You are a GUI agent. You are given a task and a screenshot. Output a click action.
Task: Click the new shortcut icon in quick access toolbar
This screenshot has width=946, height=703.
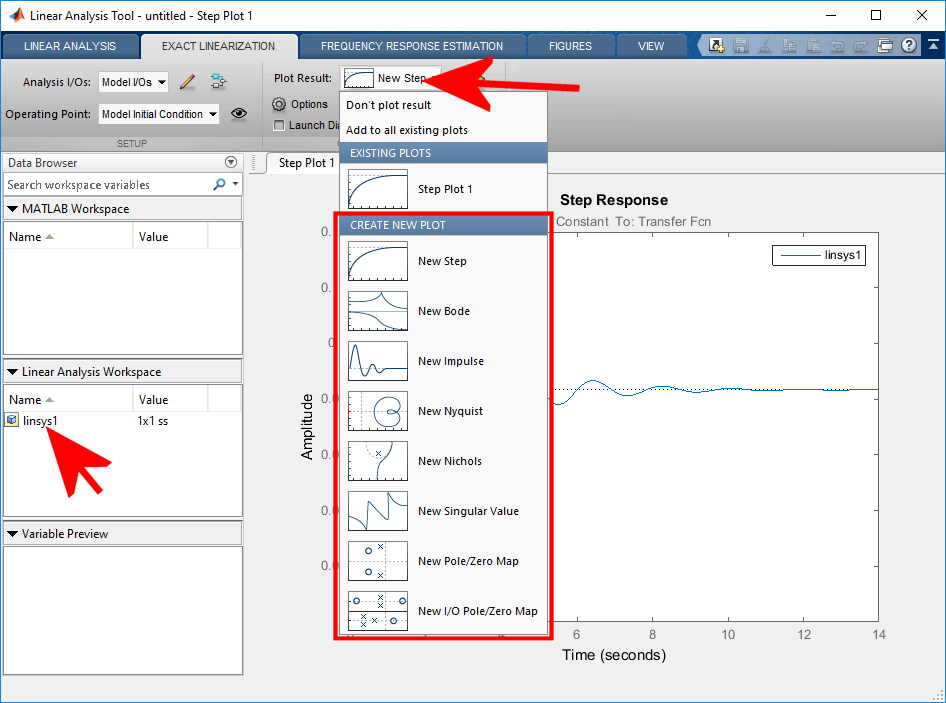click(x=716, y=45)
